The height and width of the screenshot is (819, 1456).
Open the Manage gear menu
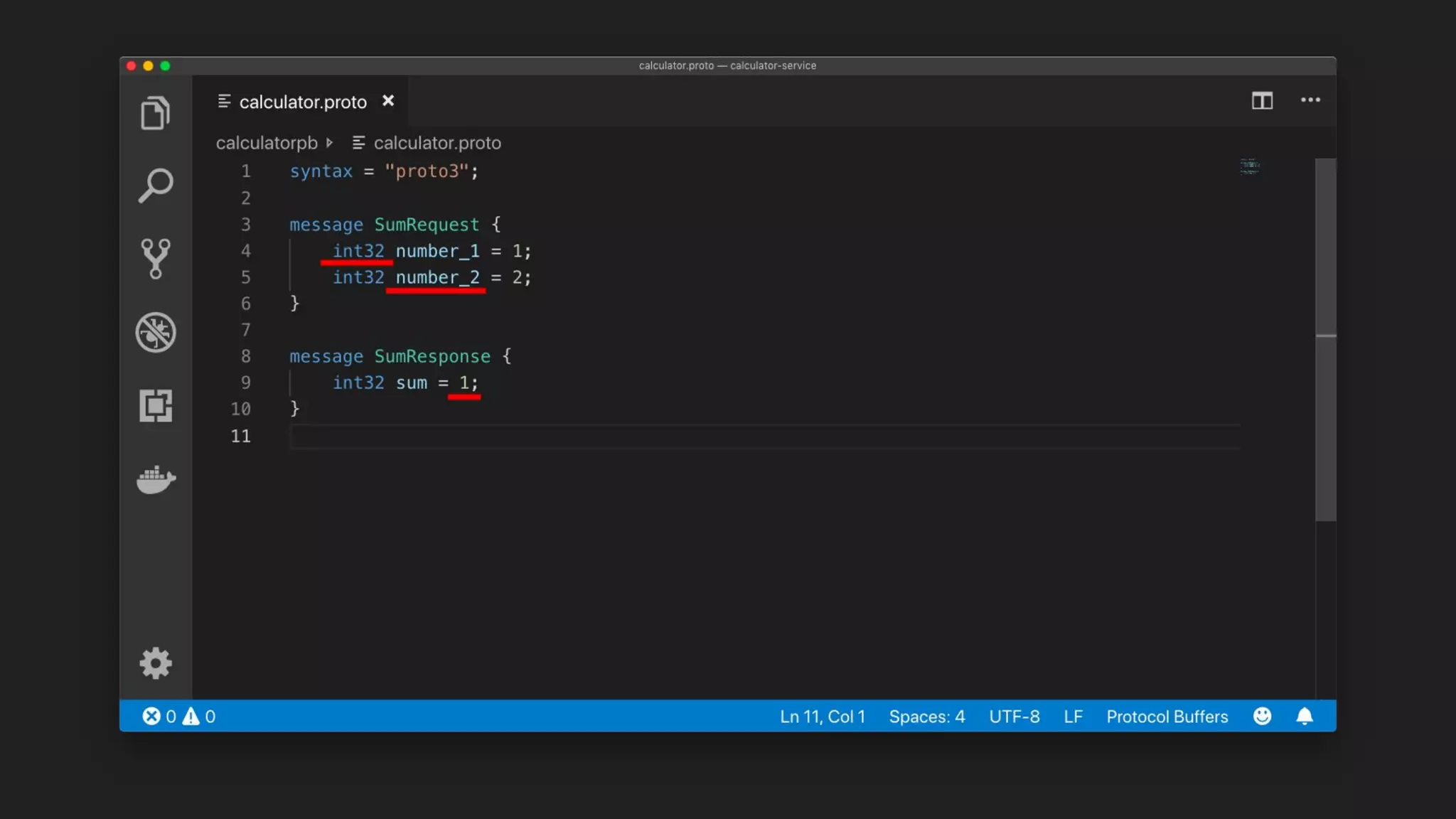(x=155, y=663)
